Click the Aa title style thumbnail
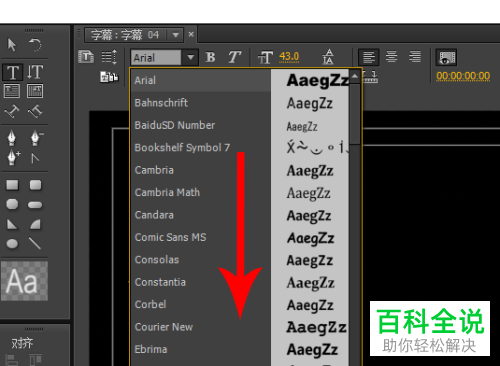 point(24,281)
